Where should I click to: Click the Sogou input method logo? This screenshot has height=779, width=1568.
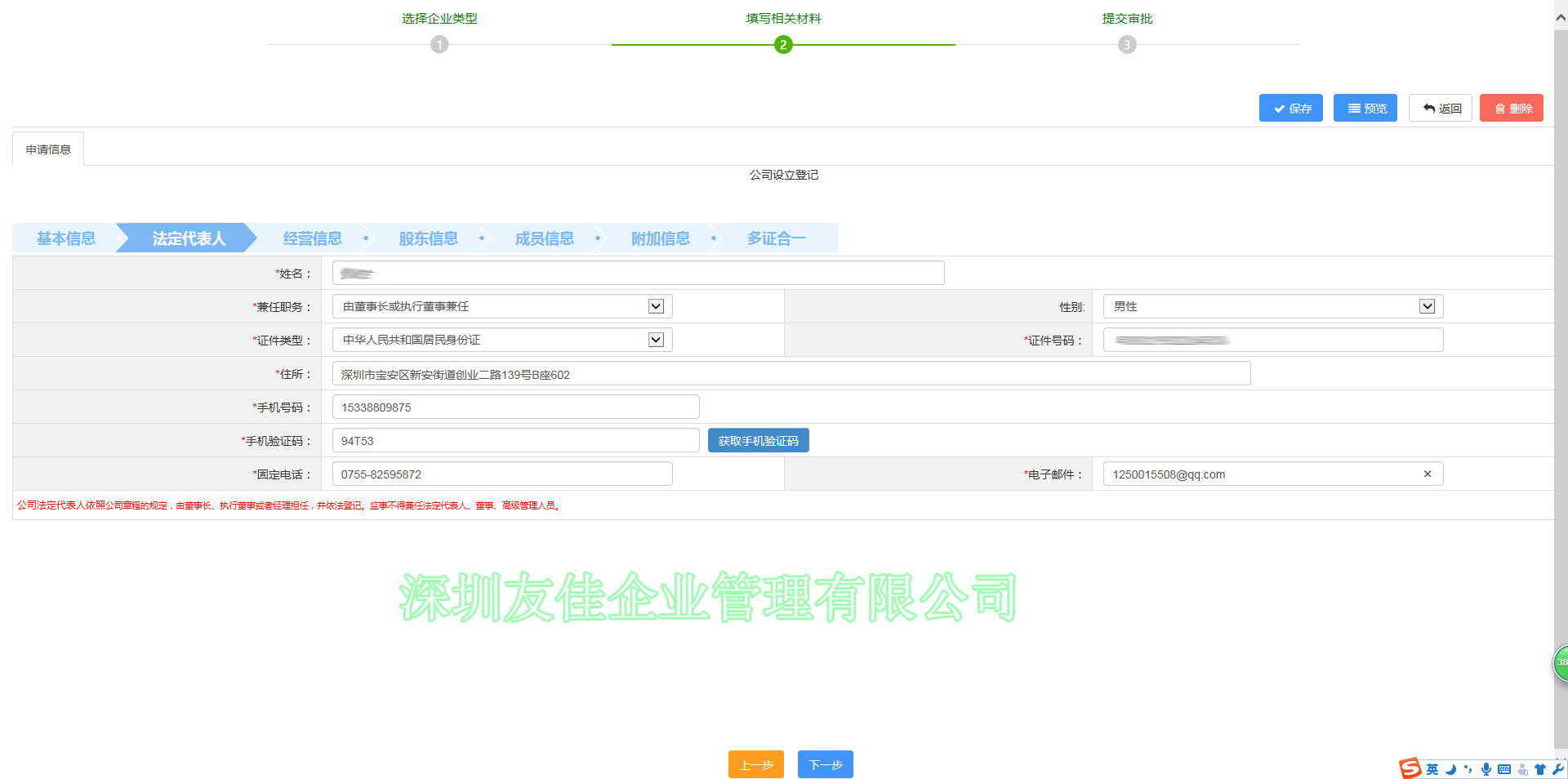point(1410,768)
